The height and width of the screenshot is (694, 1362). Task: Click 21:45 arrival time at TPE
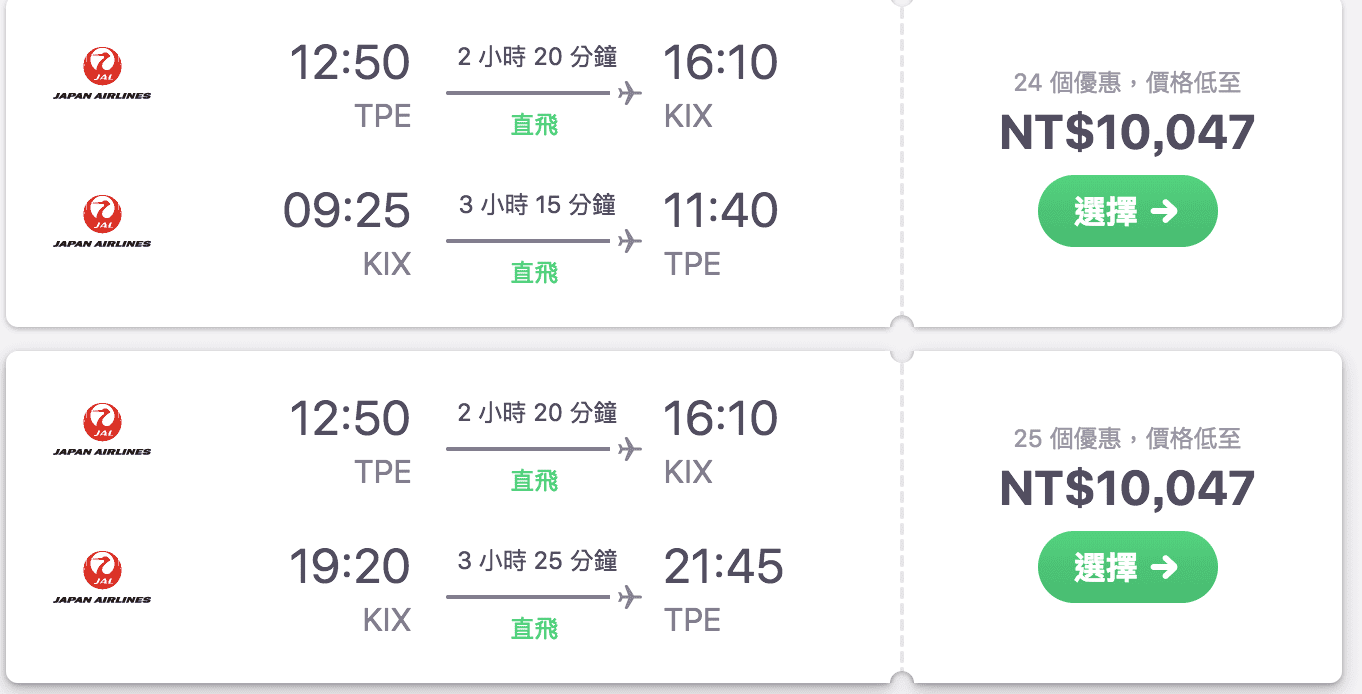coord(723,567)
